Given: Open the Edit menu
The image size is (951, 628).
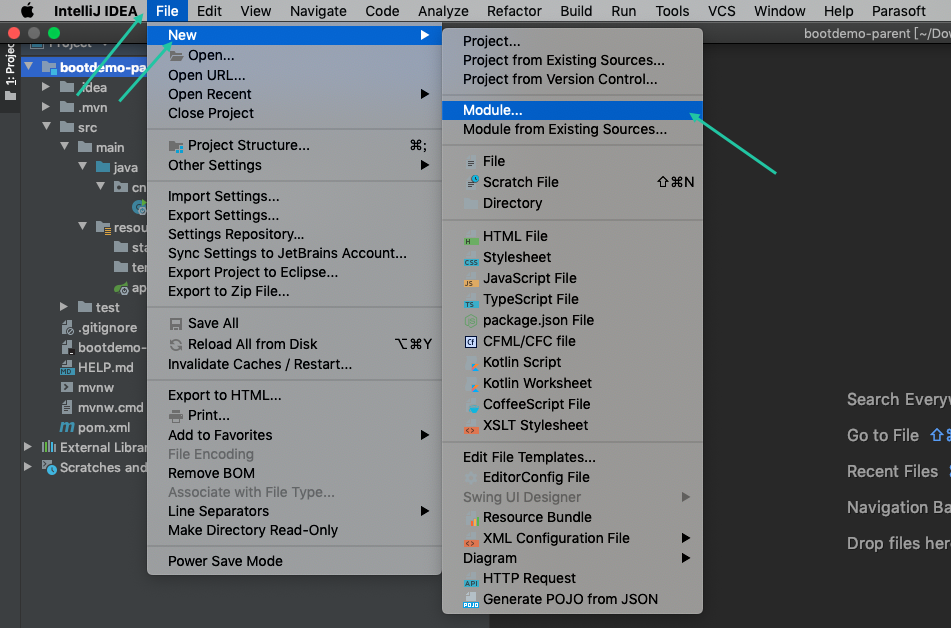Looking at the screenshot, I should tap(209, 11).
